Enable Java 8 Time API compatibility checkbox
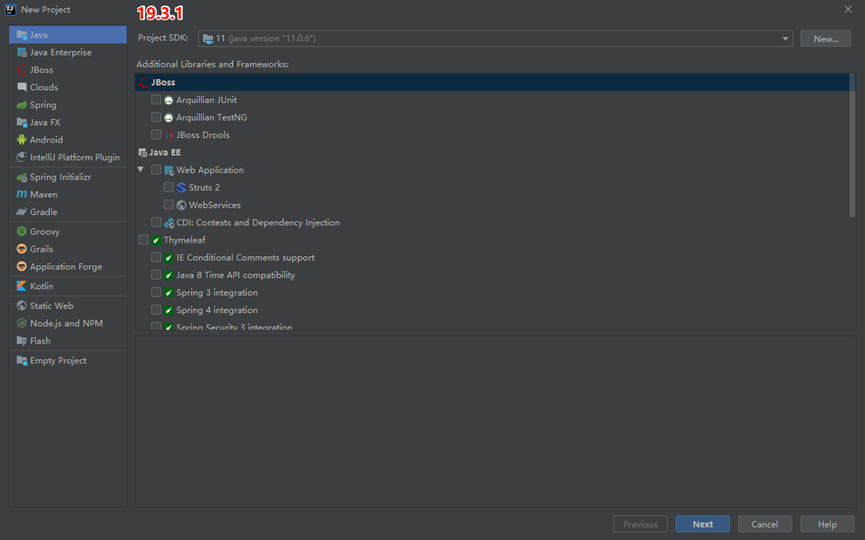The width and height of the screenshot is (865, 540). click(156, 275)
